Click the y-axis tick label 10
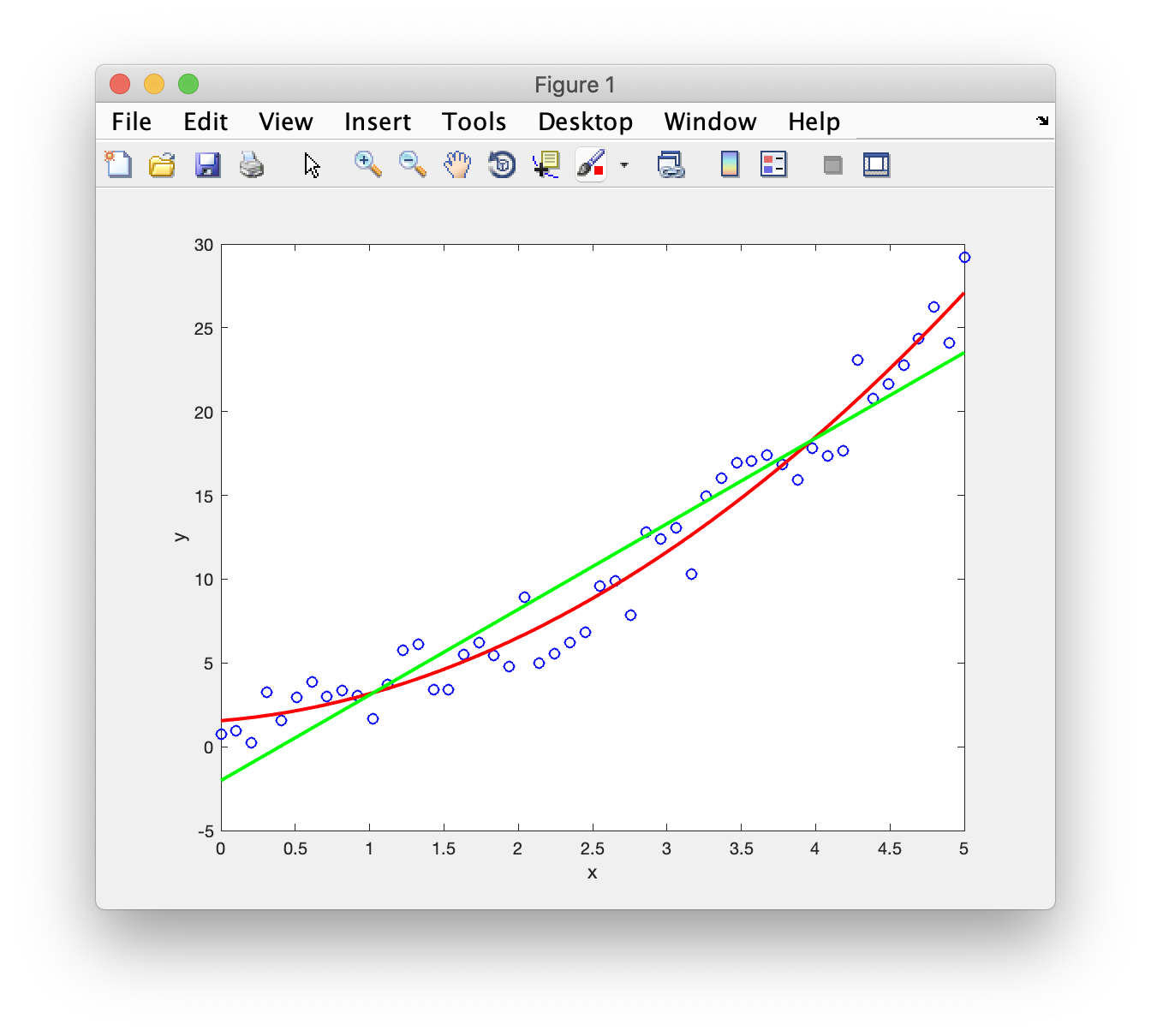 tap(204, 580)
